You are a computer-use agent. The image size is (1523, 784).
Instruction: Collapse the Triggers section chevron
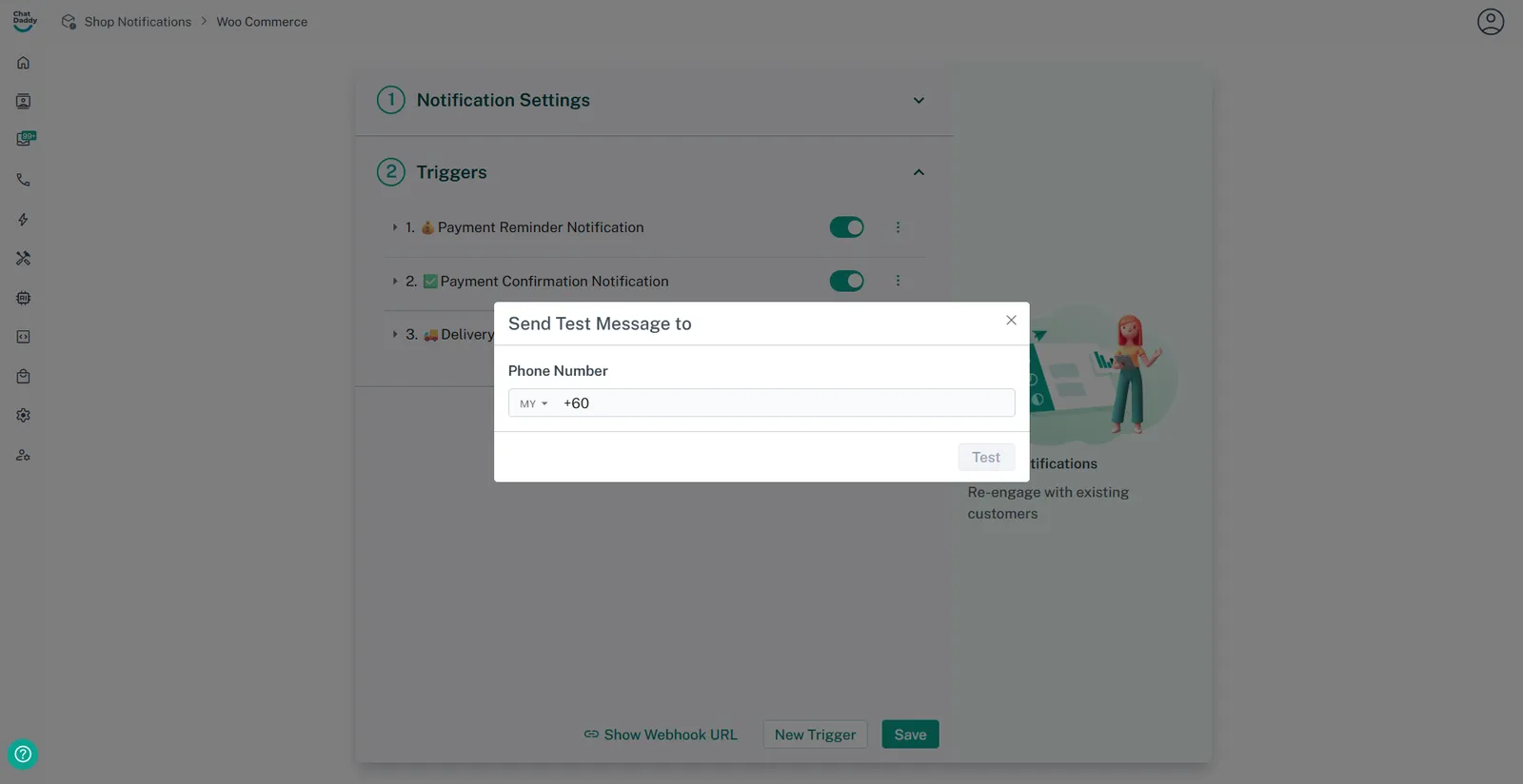click(x=919, y=172)
